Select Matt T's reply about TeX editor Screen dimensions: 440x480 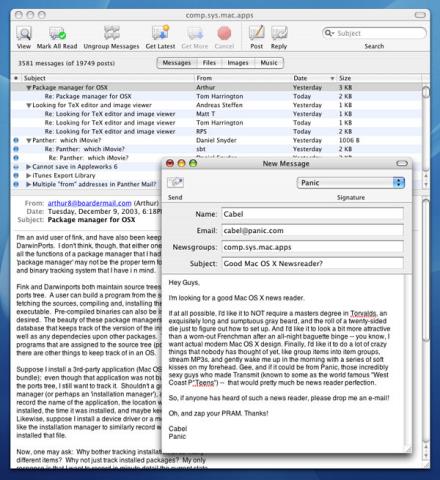click(x=216, y=114)
